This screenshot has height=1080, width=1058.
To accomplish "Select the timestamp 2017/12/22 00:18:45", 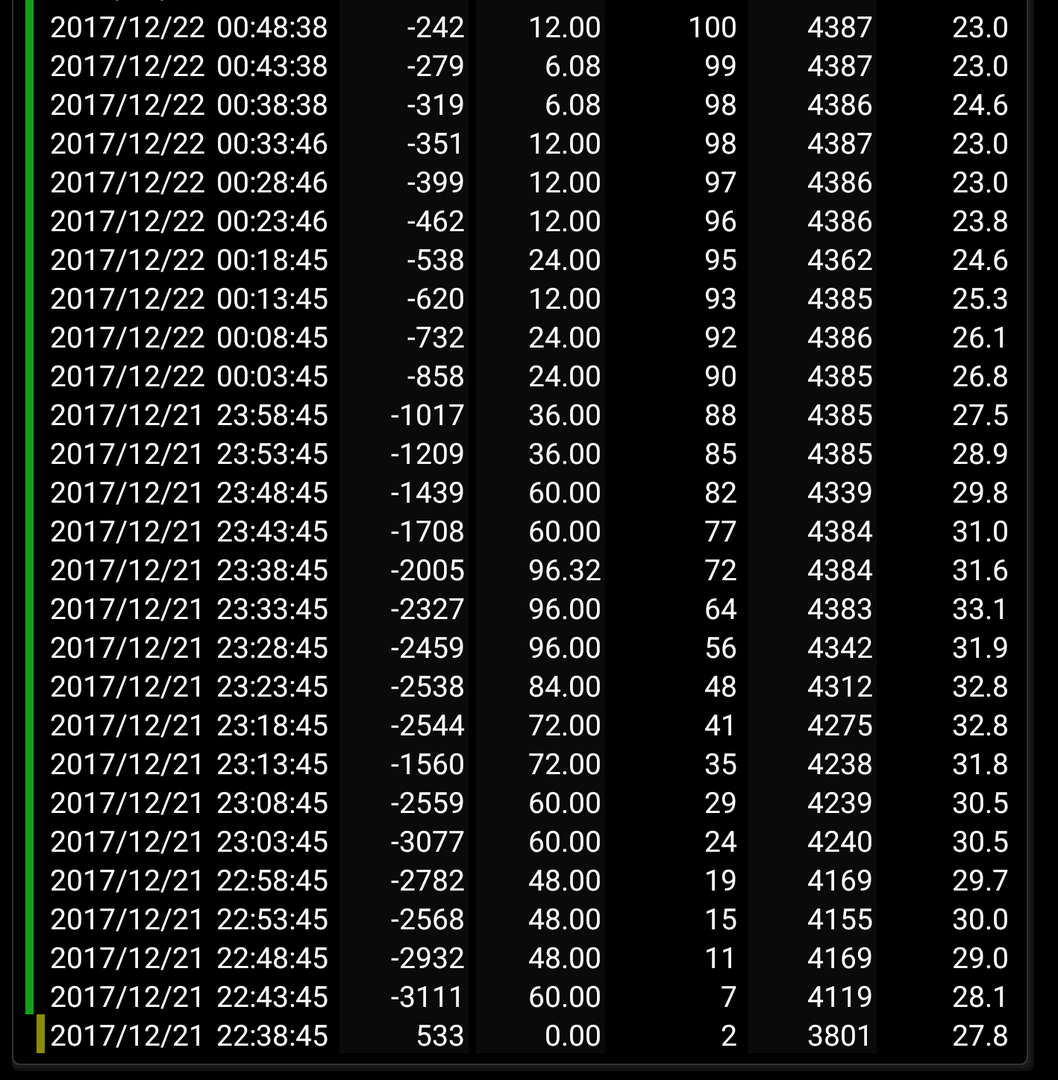I will 189,260.
